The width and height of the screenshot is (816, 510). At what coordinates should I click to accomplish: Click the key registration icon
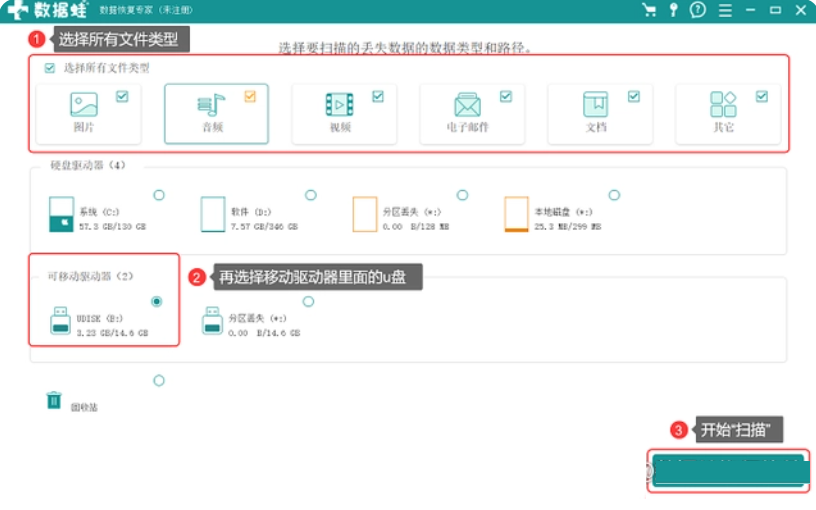(674, 10)
